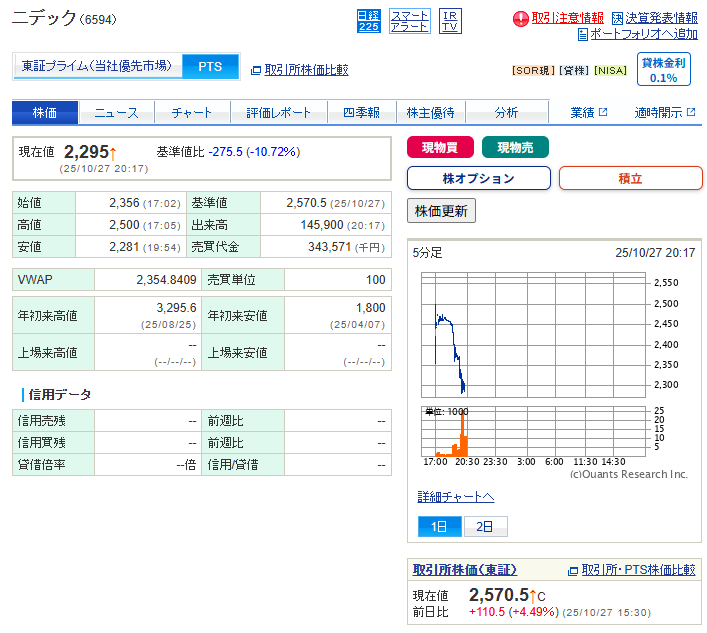Click 売買代金 value 343,571
The height and width of the screenshot is (633, 707).
[x=329, y=247]
